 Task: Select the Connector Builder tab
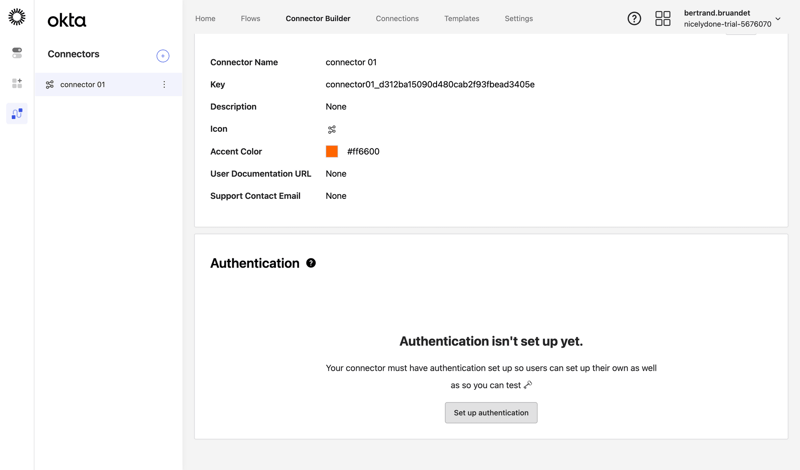coord(318,18)
